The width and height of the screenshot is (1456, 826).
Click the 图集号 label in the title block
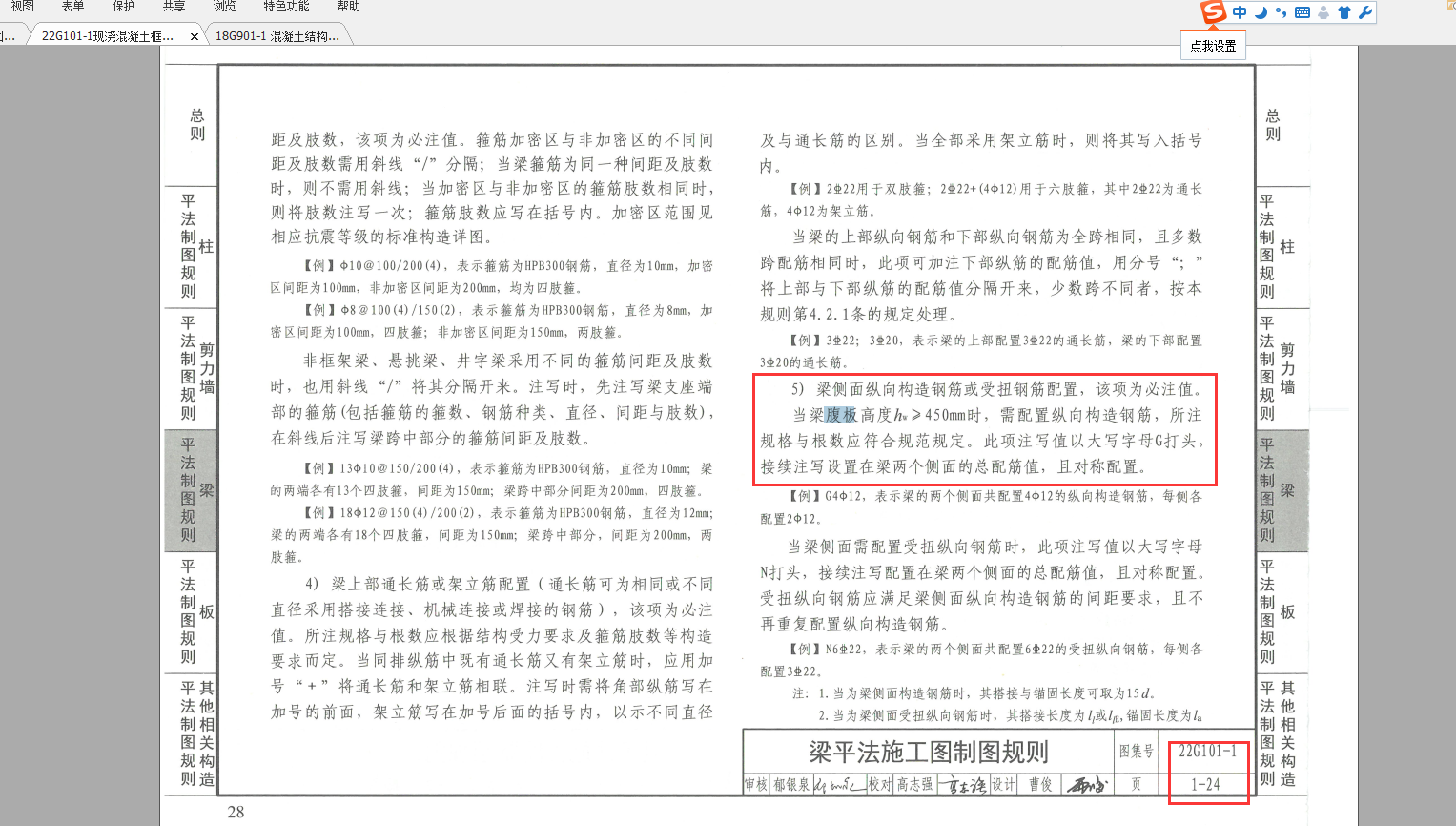point(1136,752)
